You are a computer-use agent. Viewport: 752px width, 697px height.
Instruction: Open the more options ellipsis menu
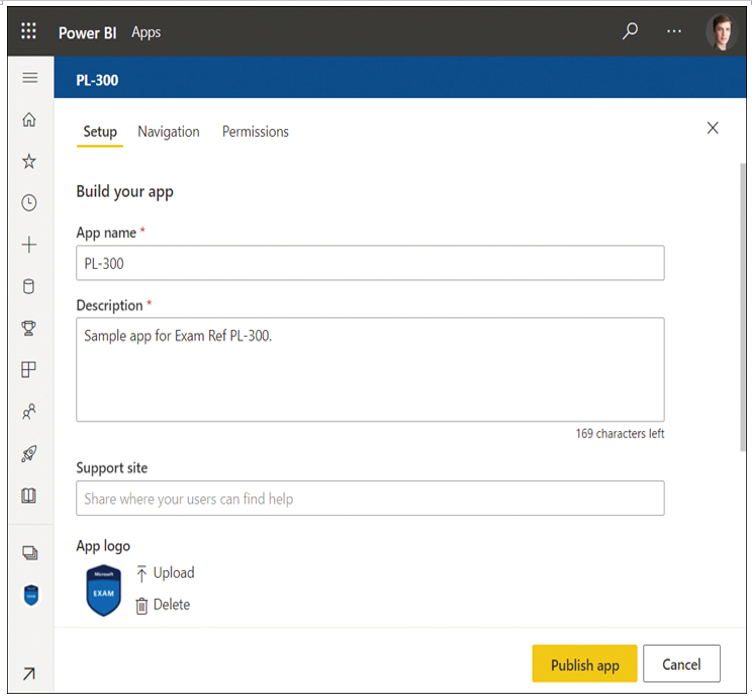(674, 32)
